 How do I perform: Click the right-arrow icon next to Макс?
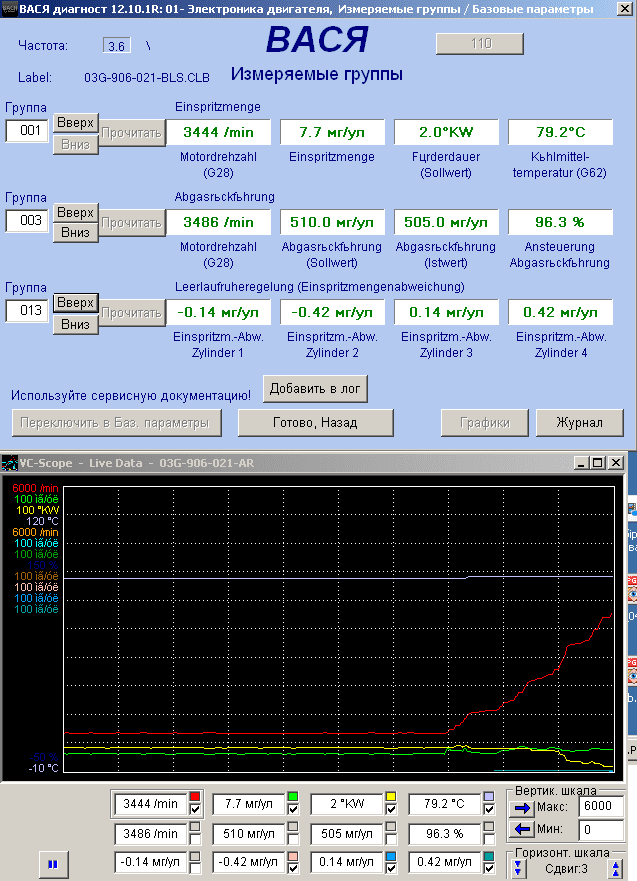[x=522, y=806]
